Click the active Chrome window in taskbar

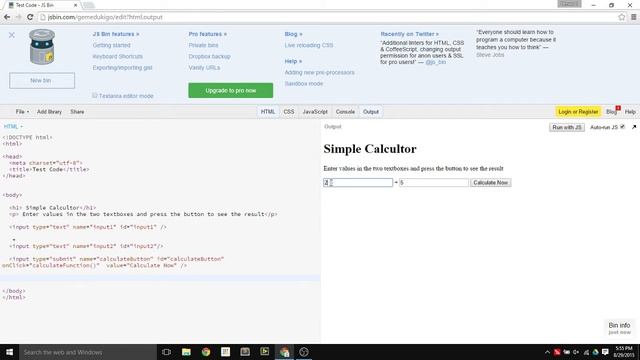click(284, 352)
